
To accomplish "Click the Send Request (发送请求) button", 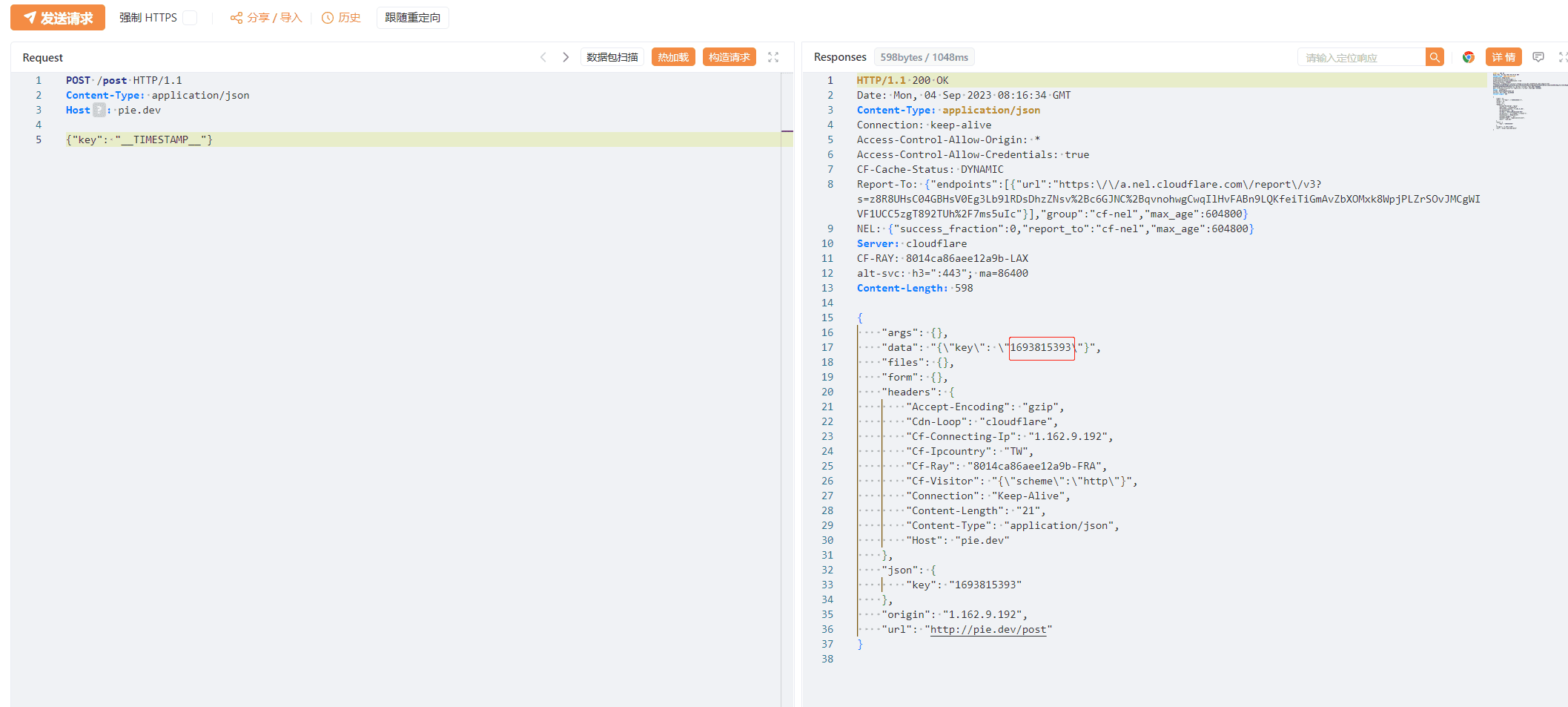I will click(x=58, y=18).
